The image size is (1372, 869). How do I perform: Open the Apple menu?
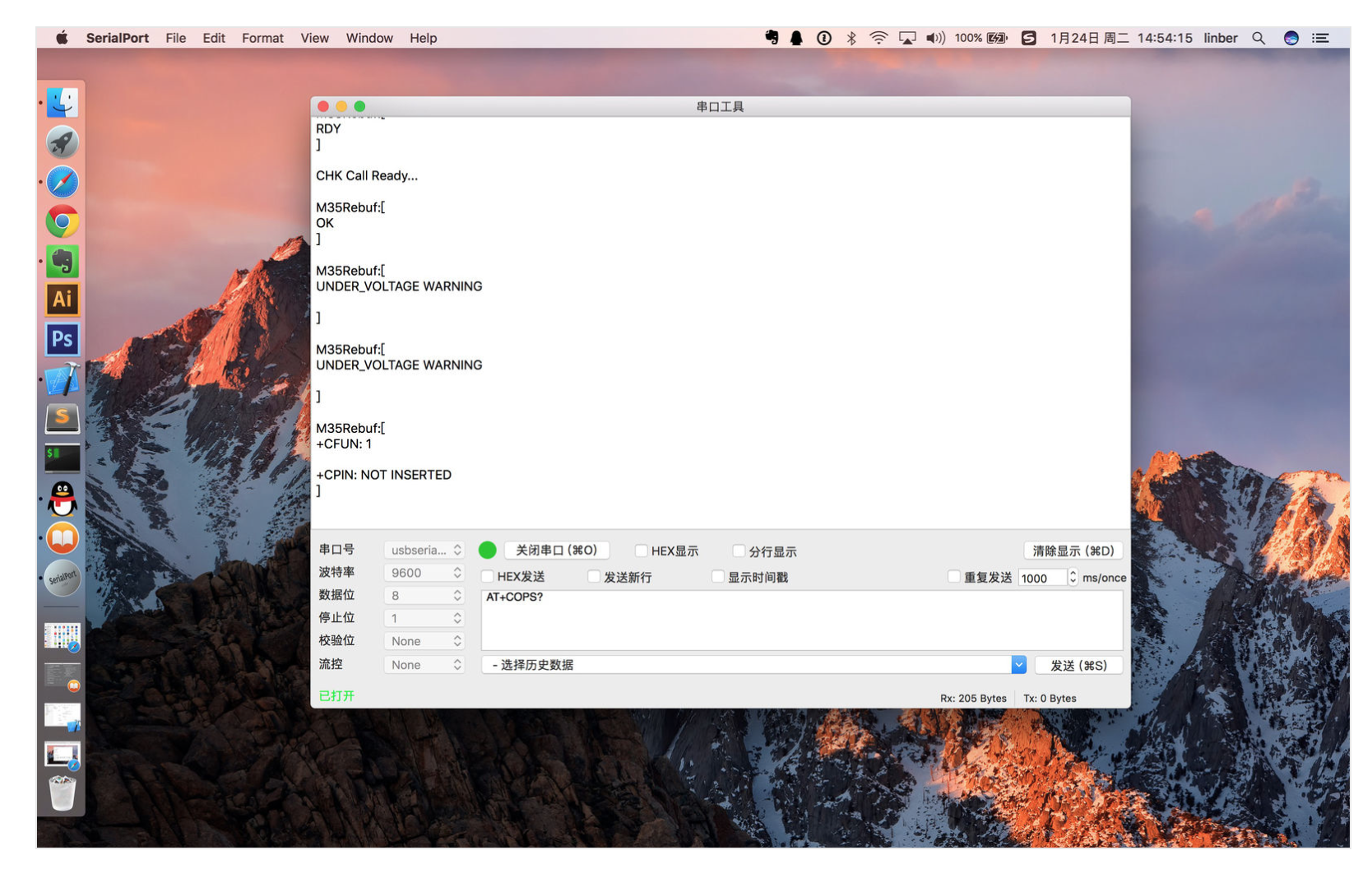click(x=62, y=38)
